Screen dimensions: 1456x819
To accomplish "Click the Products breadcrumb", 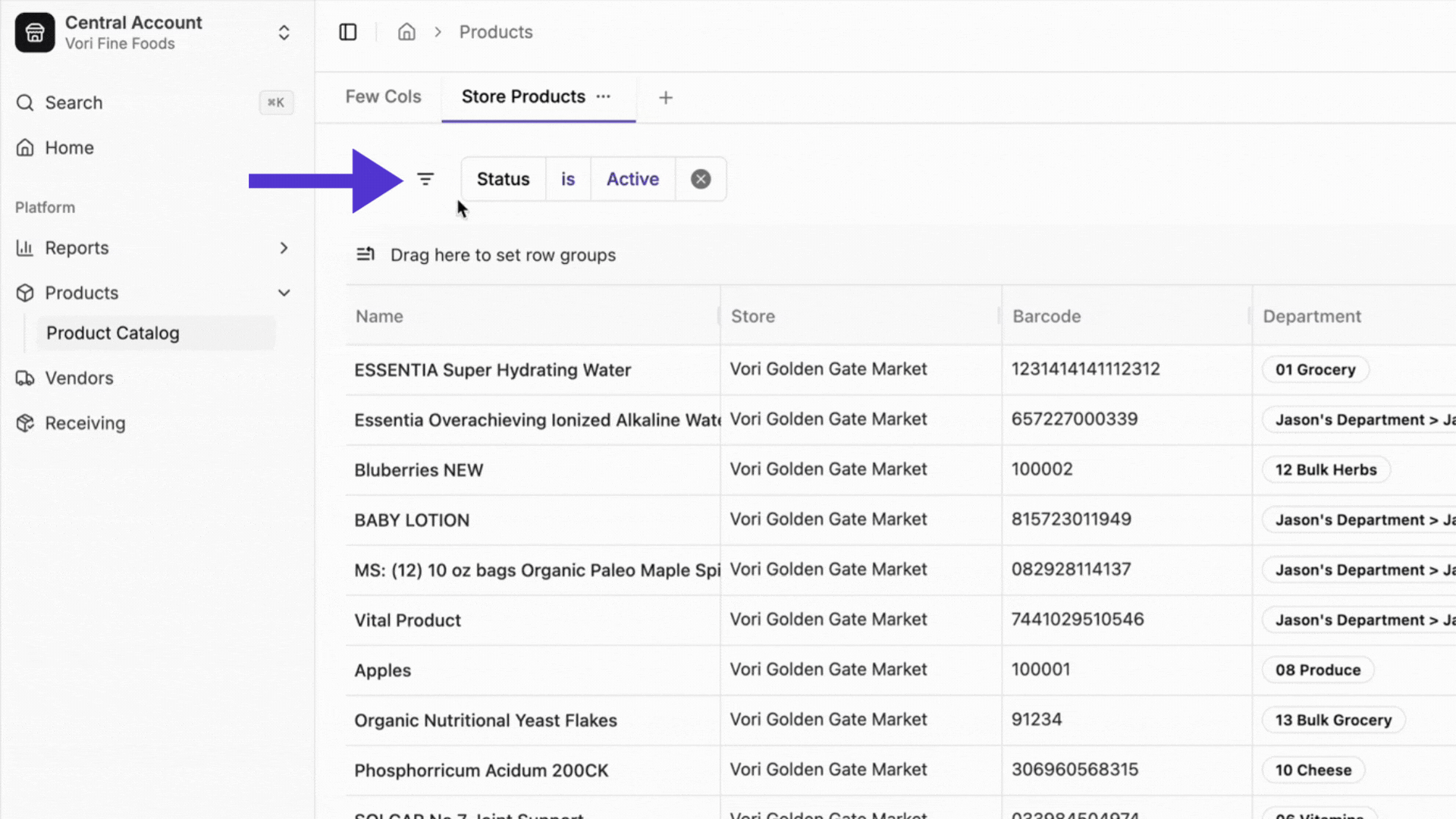I will pos(496,32).
